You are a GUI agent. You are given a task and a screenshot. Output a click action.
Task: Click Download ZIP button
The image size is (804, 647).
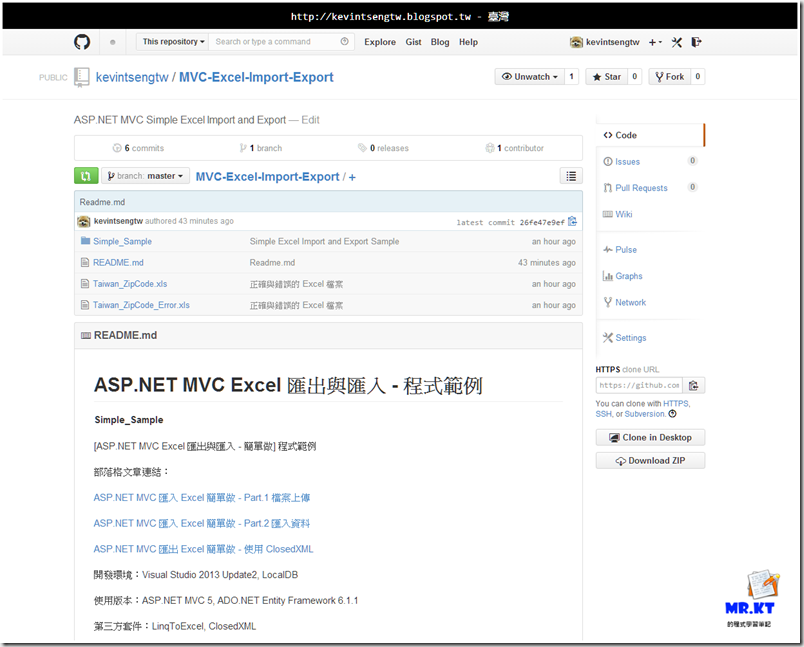tap(650, 460)
